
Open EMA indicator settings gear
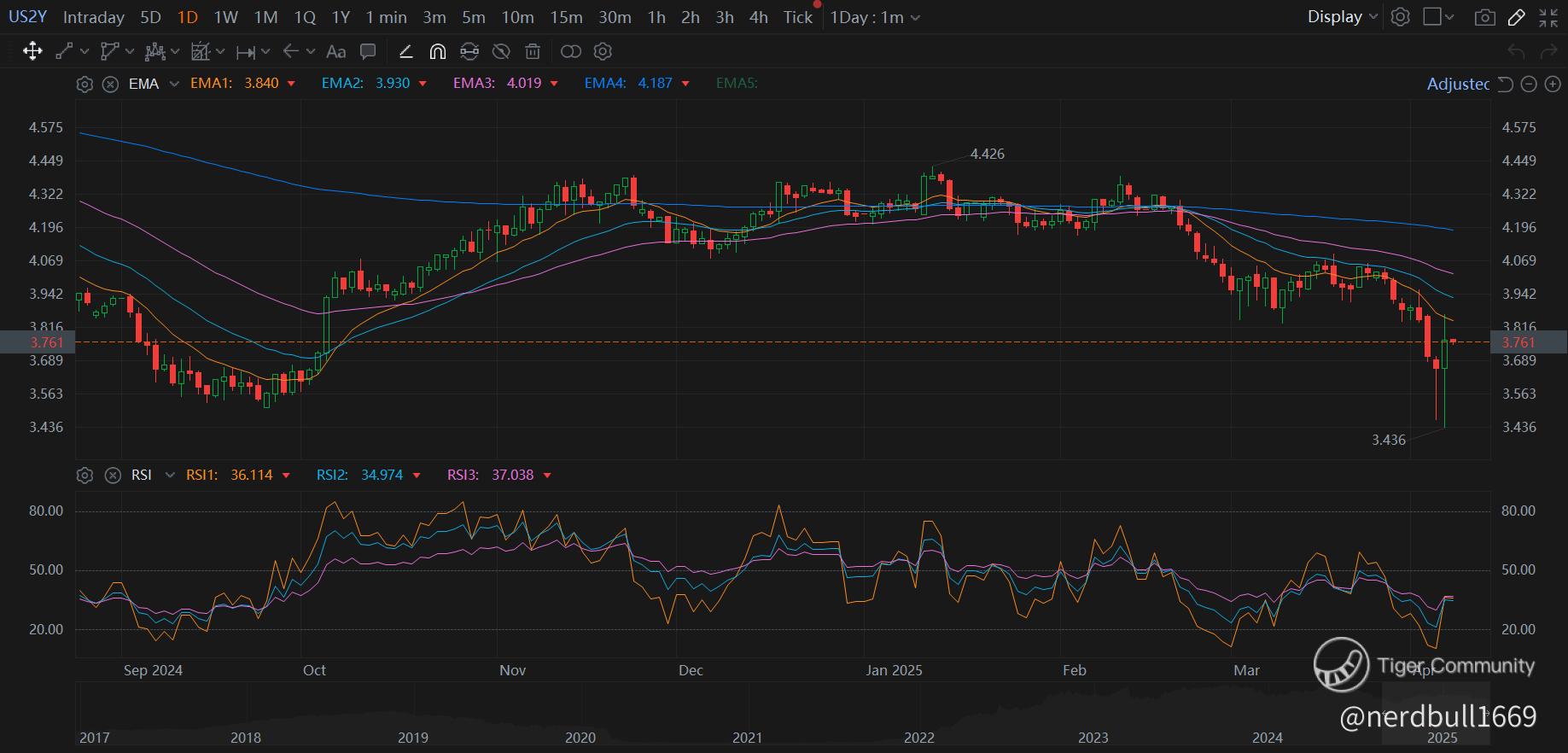pos(85,84)
